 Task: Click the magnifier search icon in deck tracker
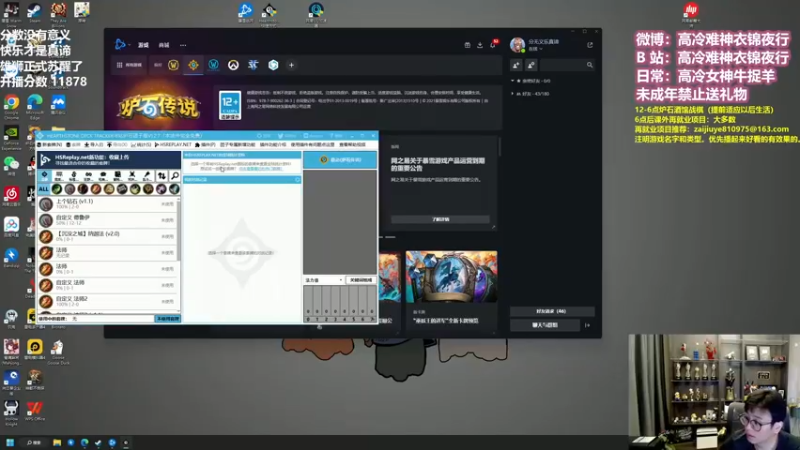(x=174, y=176)
